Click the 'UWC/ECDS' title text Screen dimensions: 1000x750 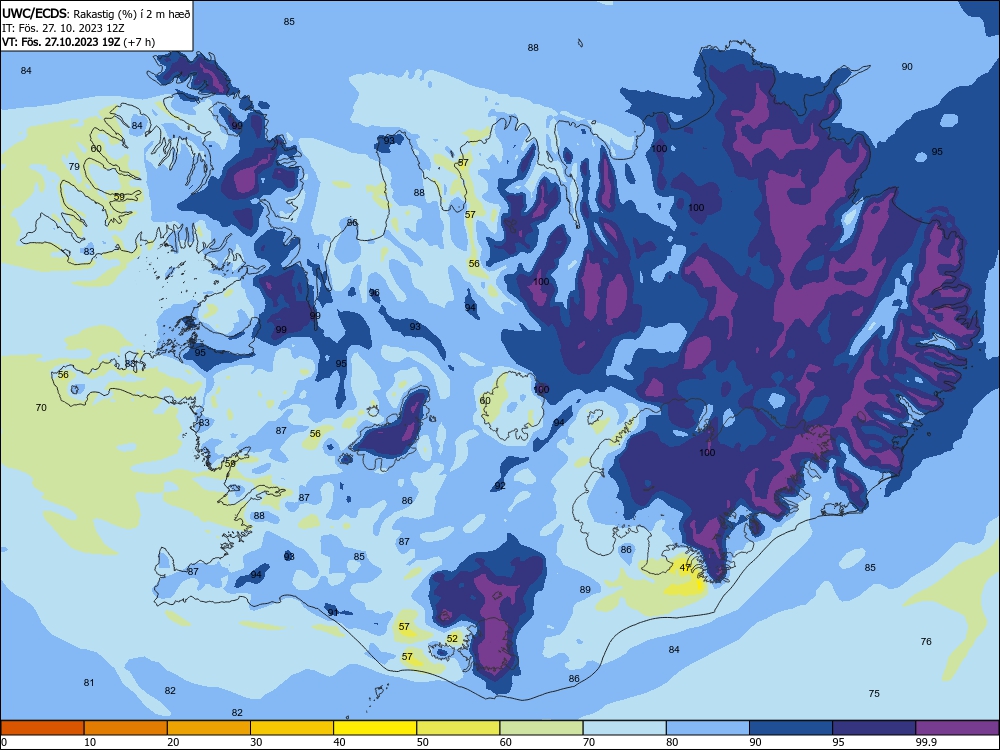coord(34,13)
